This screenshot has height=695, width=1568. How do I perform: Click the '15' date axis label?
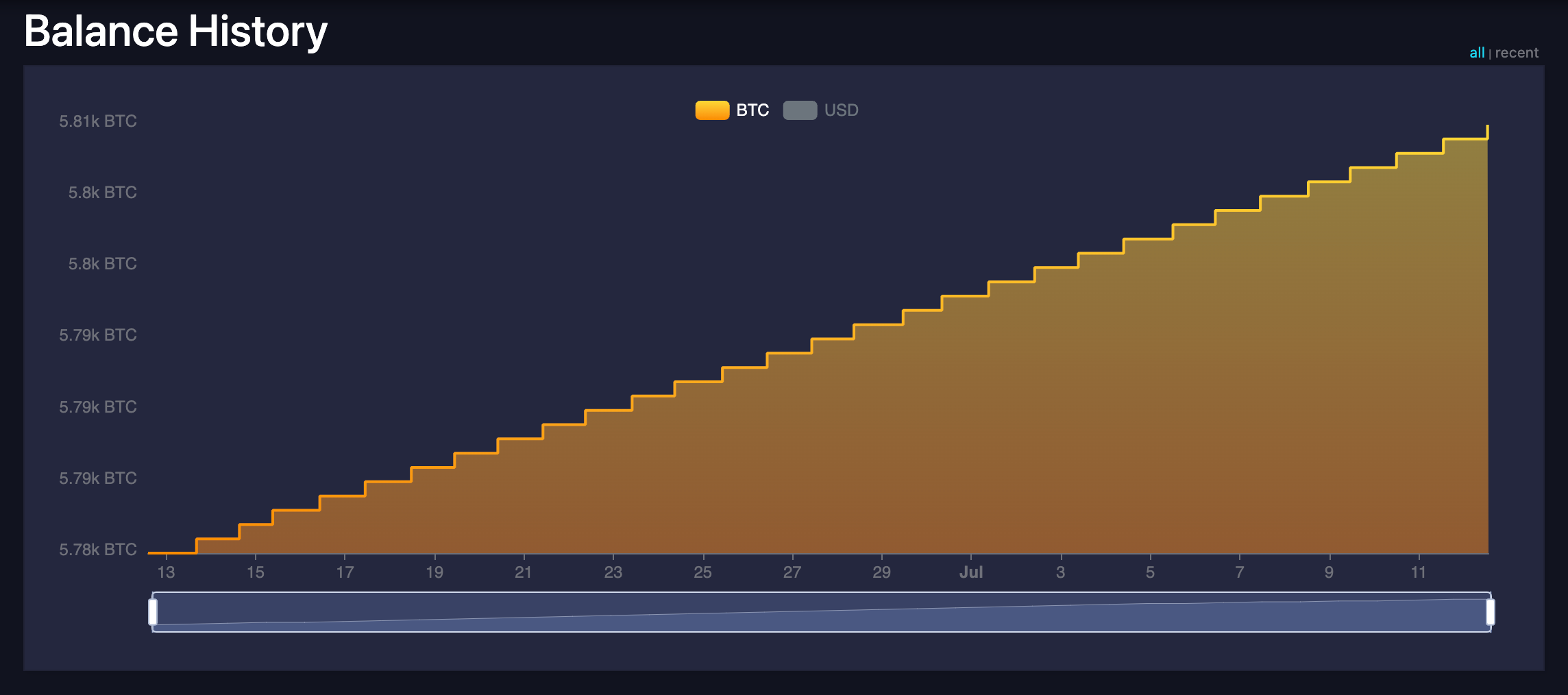[x=255, y=572]
